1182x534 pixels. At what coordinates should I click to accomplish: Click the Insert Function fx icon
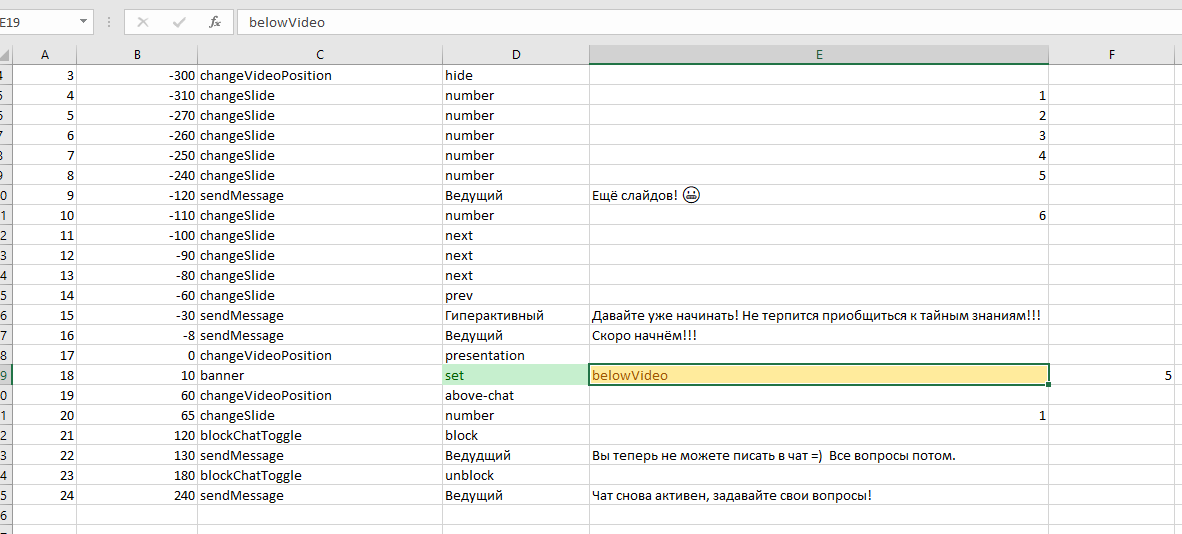[214, 22]
